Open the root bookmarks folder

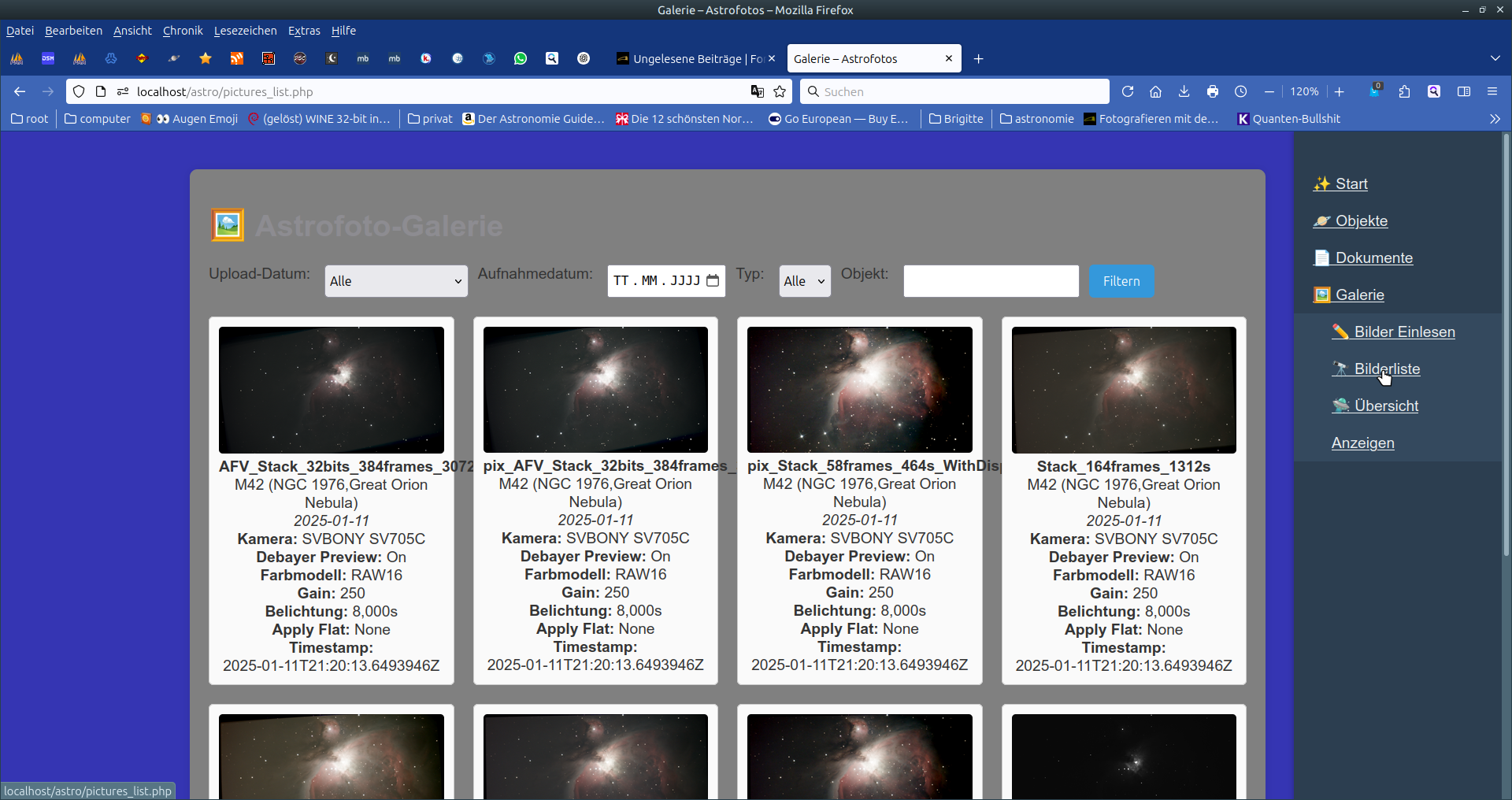click(x=30, y=119)
